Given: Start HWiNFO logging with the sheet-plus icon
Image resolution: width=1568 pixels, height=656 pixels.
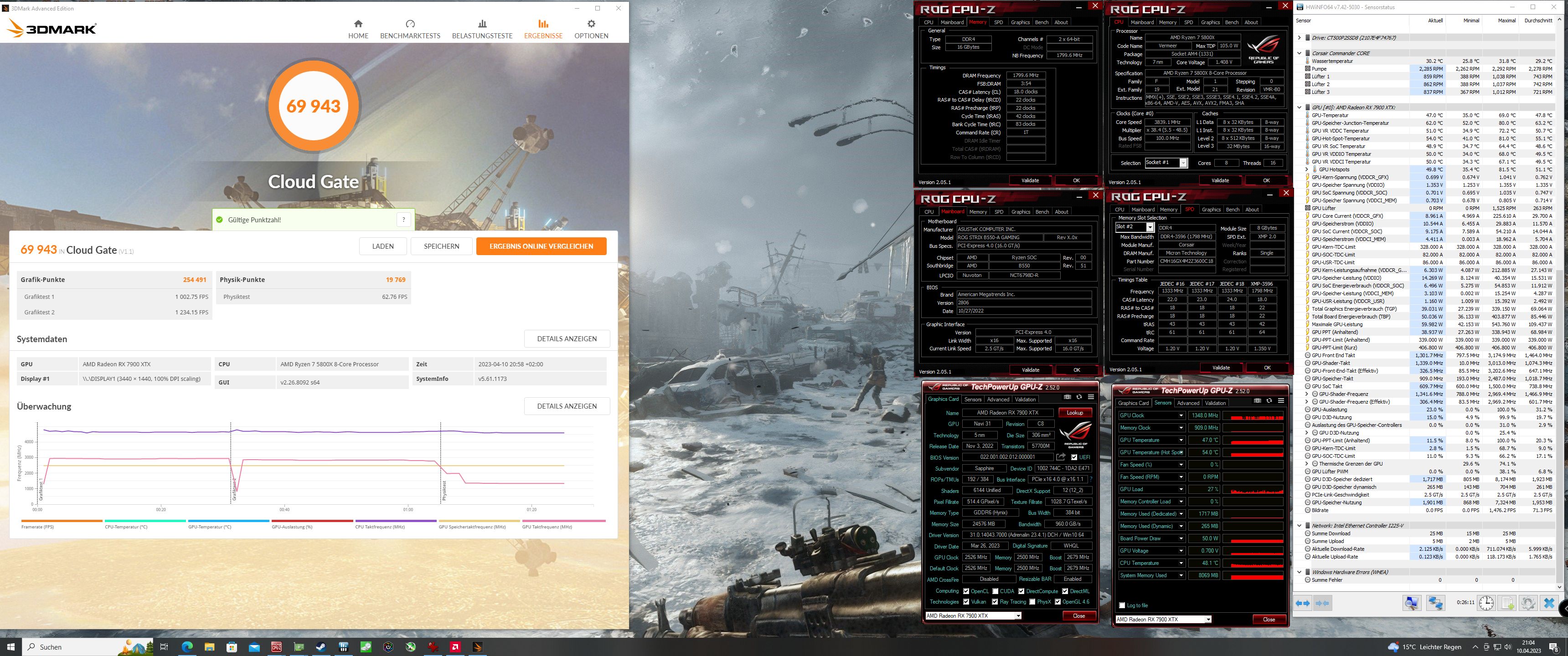Looking at the screenshot, I should (x=1507, y=603).
